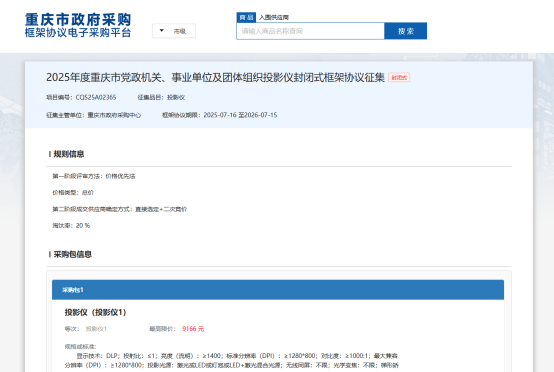554x372 pixels.
Task: Click the 价格类型: 总价 line
Action: (x=73, y=193)
